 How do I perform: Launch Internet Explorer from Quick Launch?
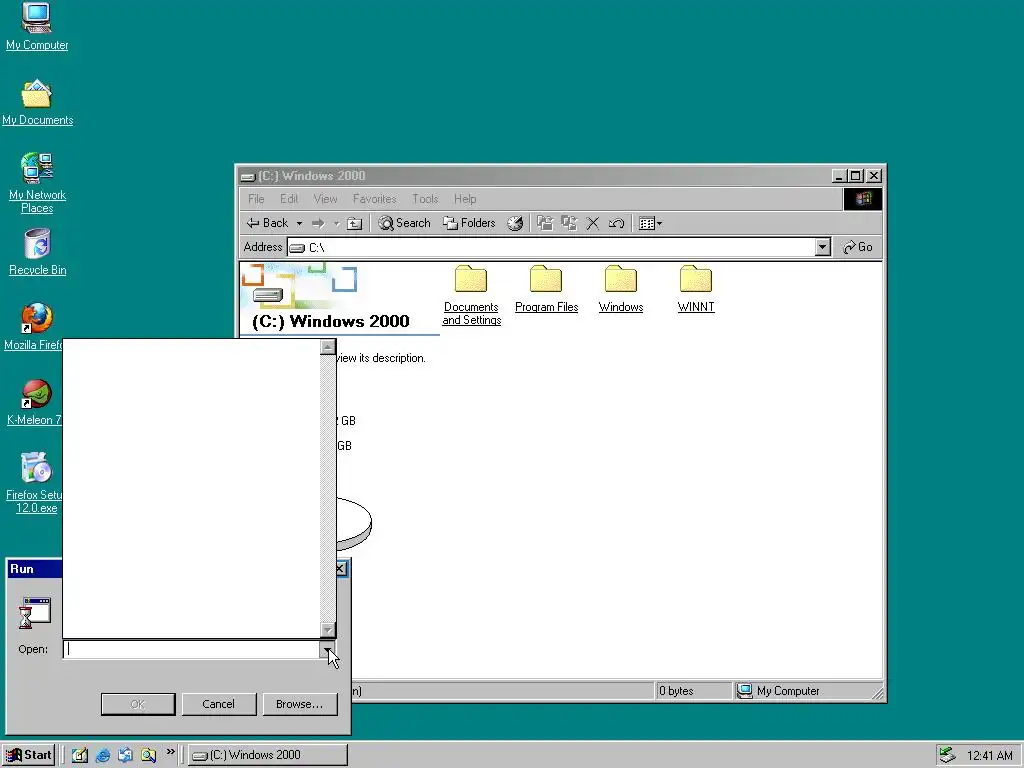103,755
